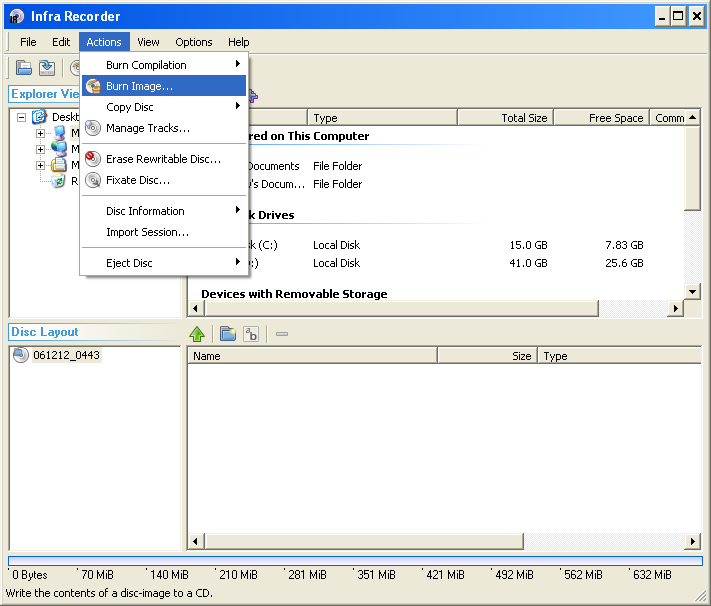Click '7.83 GB' free space value
Image resolution: width=711 pixels, height=606 pixels.
pyautogui.click(x=624, y=245)
